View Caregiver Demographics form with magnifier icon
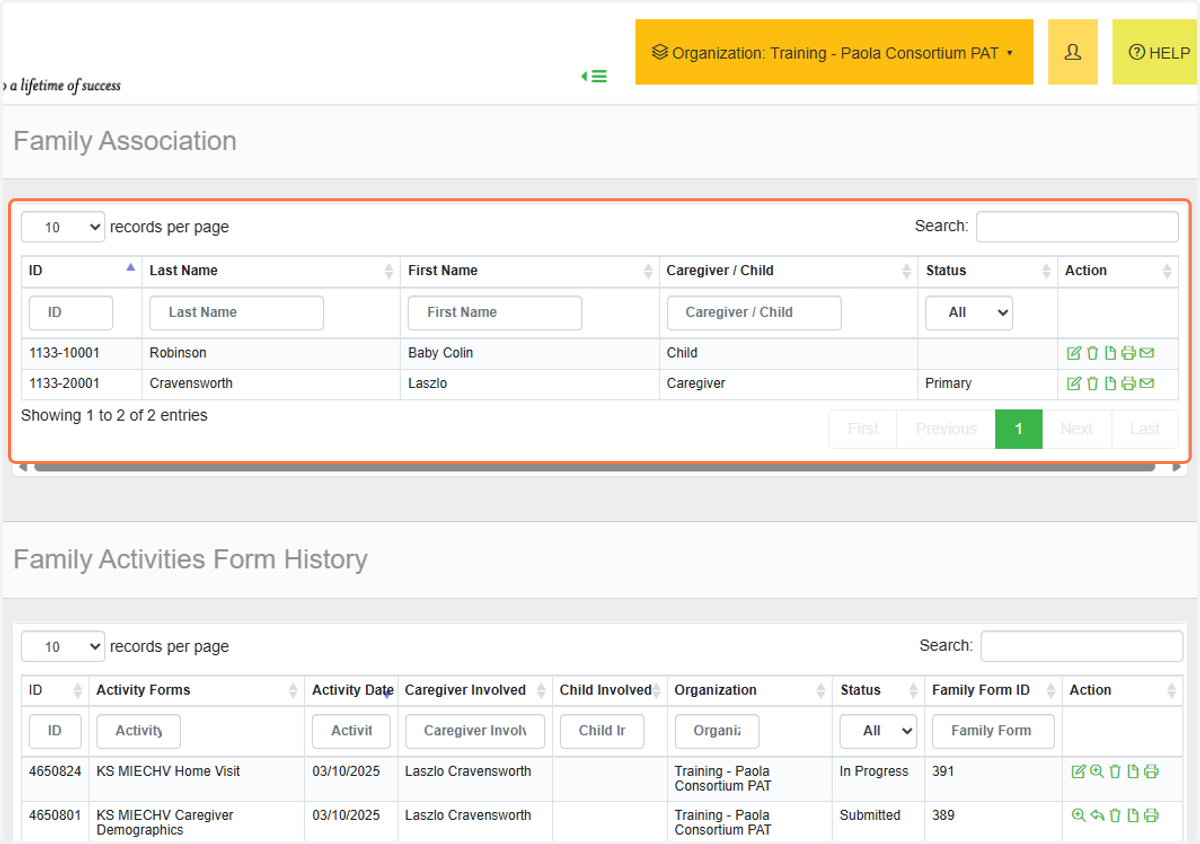Screen dimensions: 1200x844 pyautogui.click(x=1078, y=816)
